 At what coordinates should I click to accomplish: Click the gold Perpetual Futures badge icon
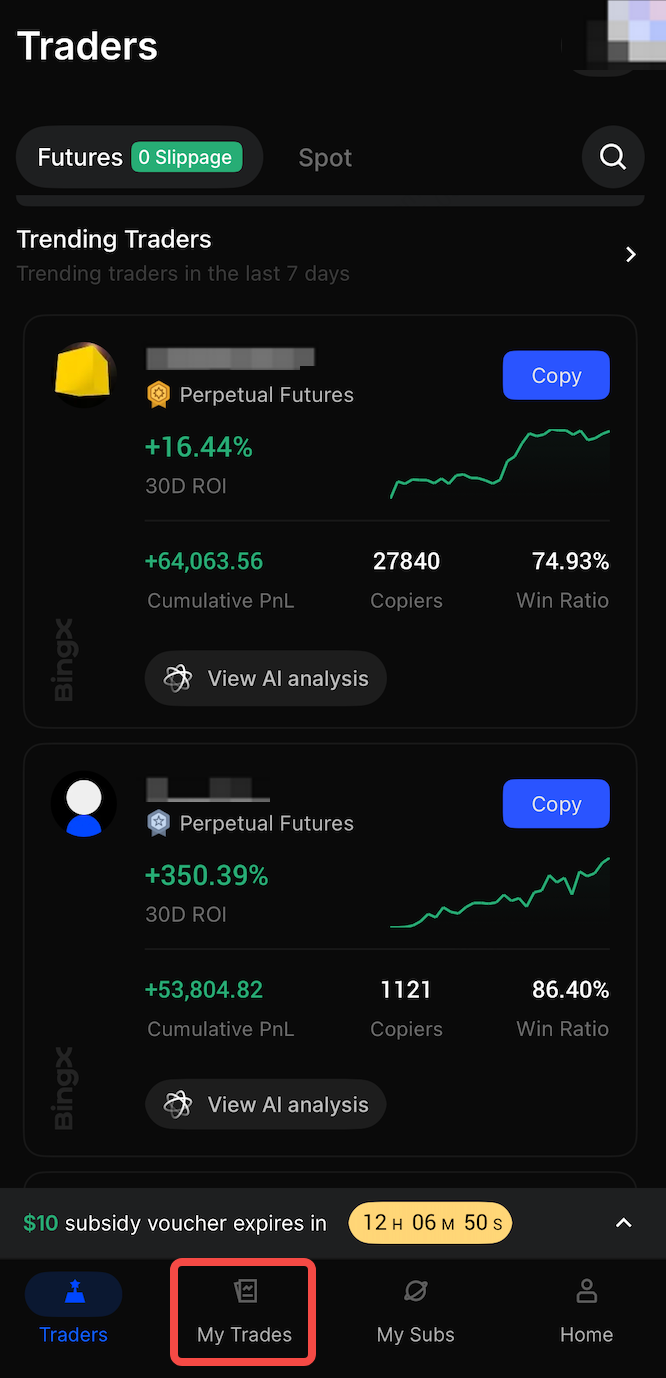pos(158,395)
